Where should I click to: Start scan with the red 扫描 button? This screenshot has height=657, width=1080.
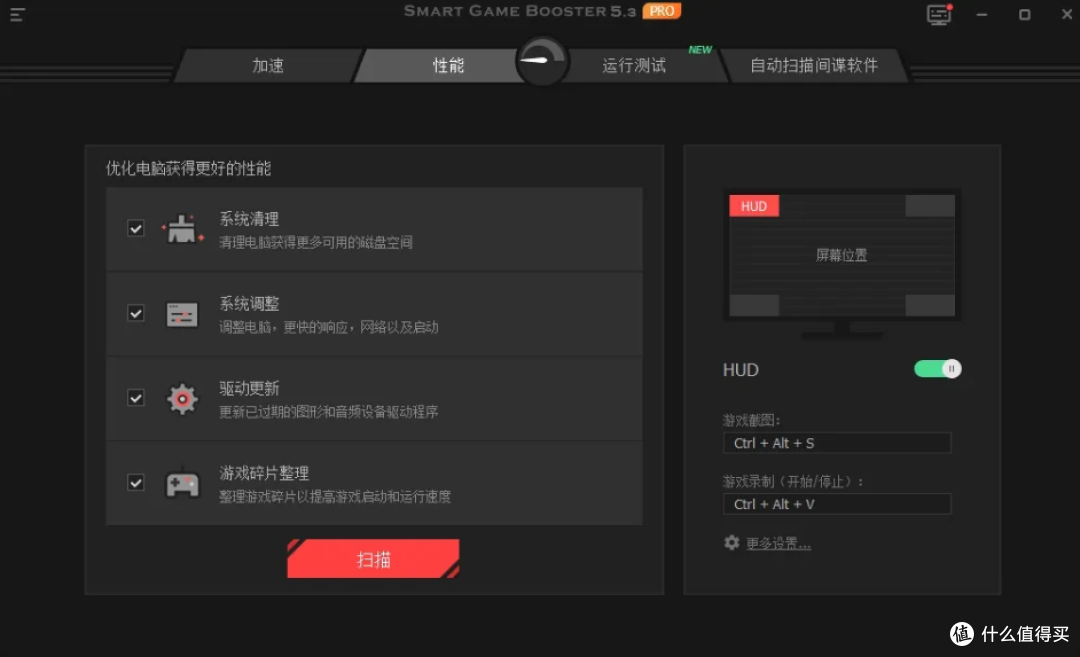coord(373,559)
